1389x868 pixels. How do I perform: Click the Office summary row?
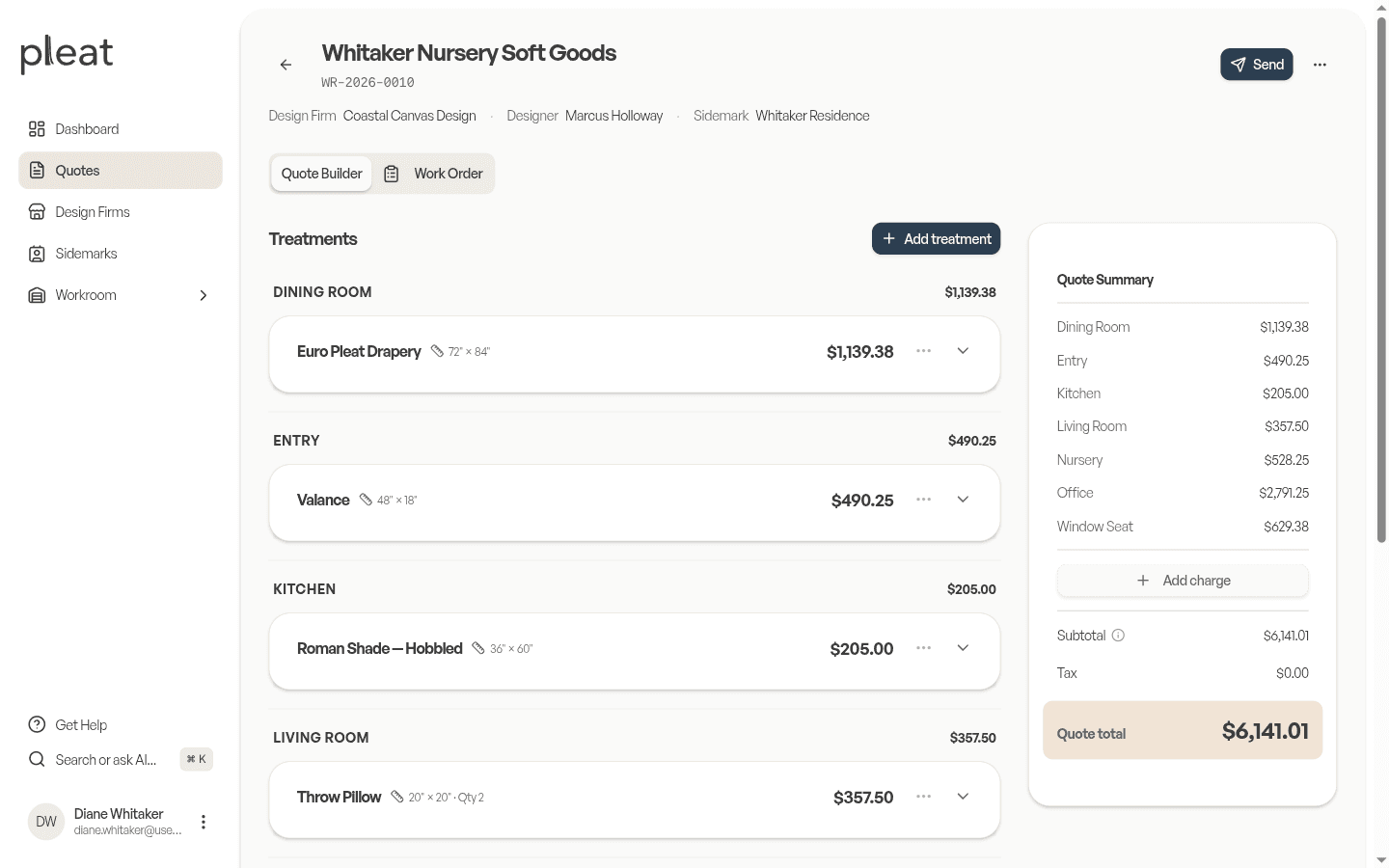pyautogui.click(x=1183, y=493)
